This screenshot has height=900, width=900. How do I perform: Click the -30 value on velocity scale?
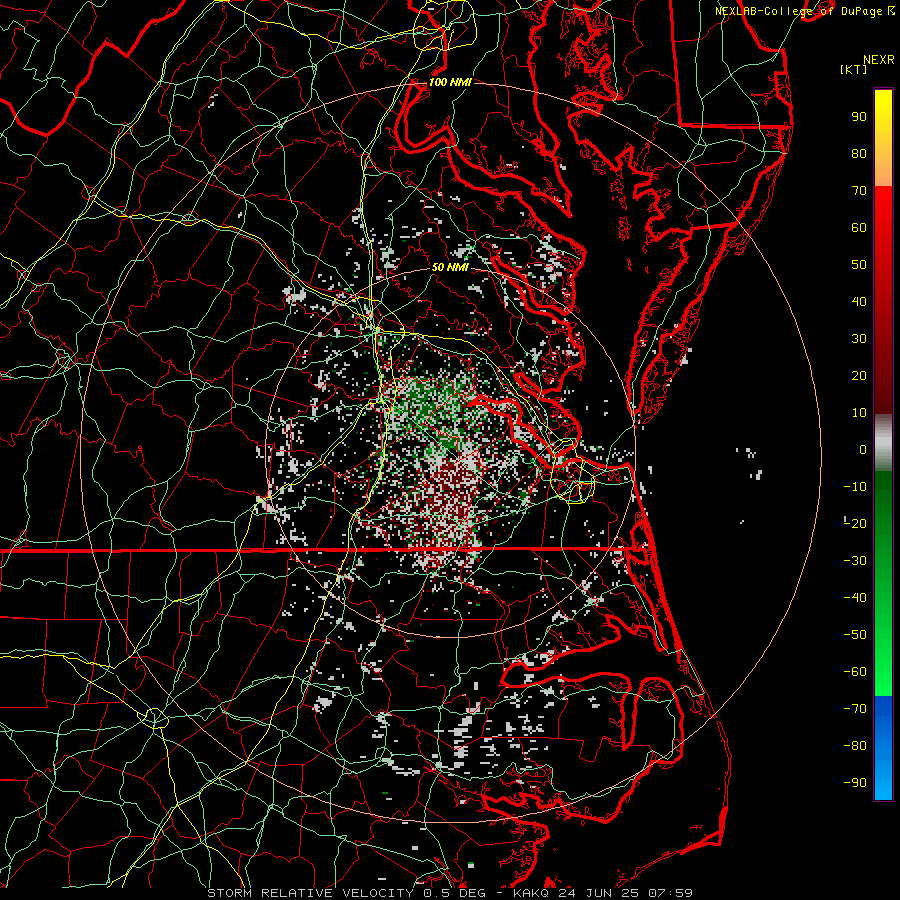[x=855, y=561]
